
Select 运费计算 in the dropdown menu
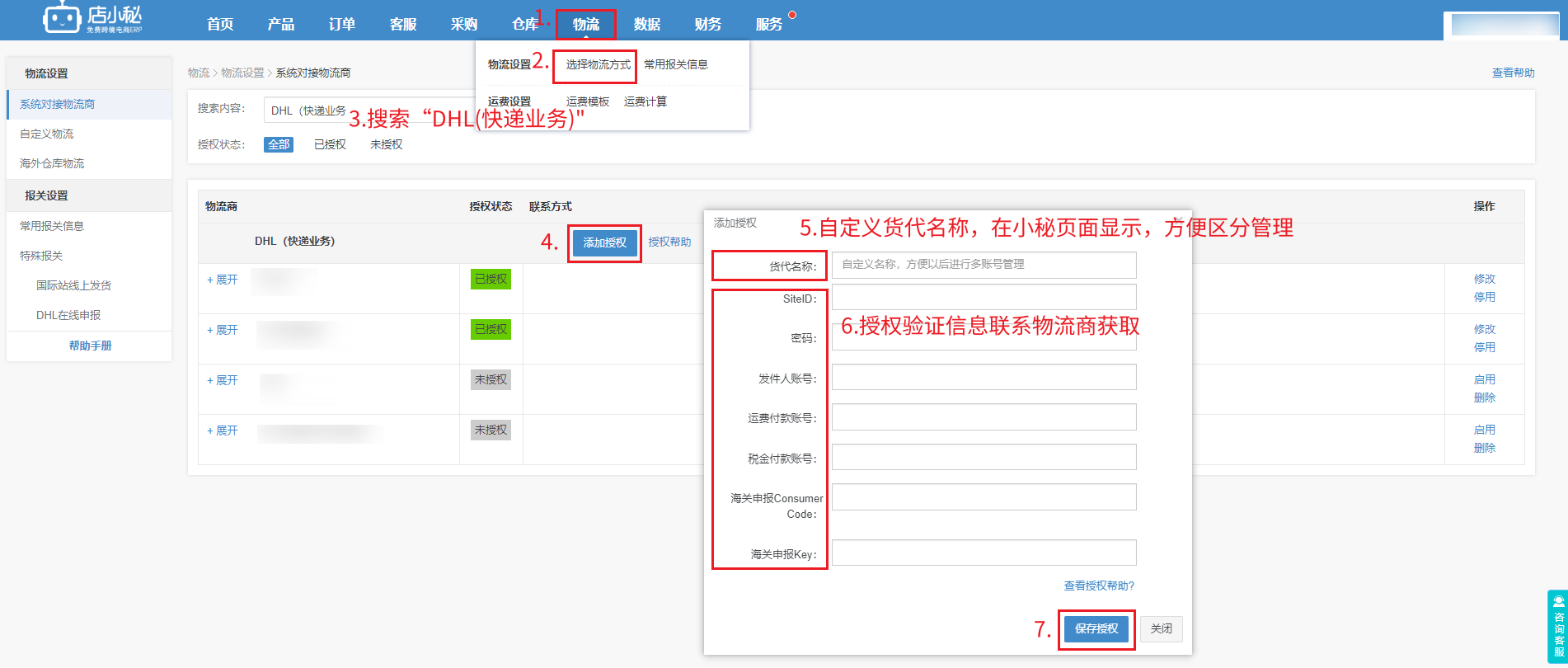tap(646, 101)
